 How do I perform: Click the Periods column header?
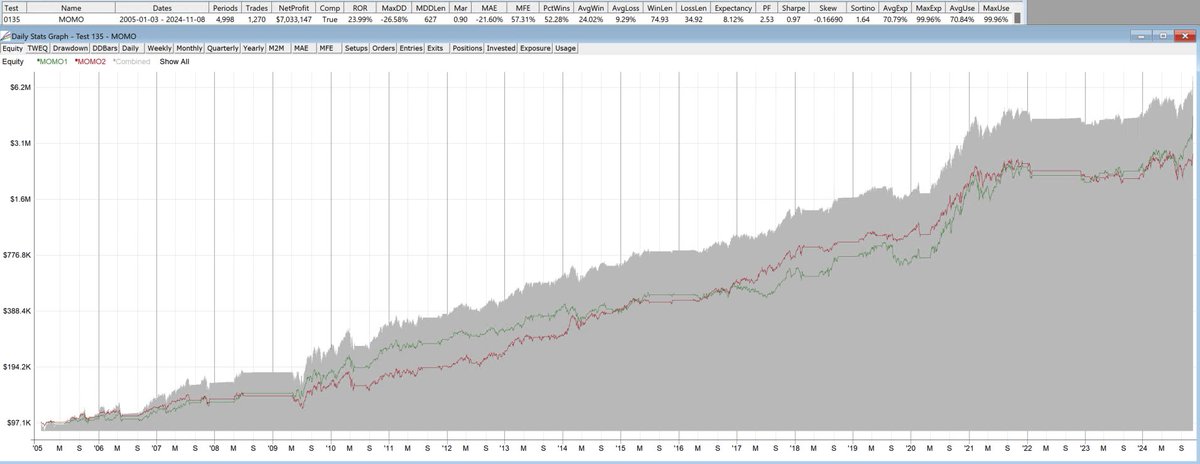225,8
